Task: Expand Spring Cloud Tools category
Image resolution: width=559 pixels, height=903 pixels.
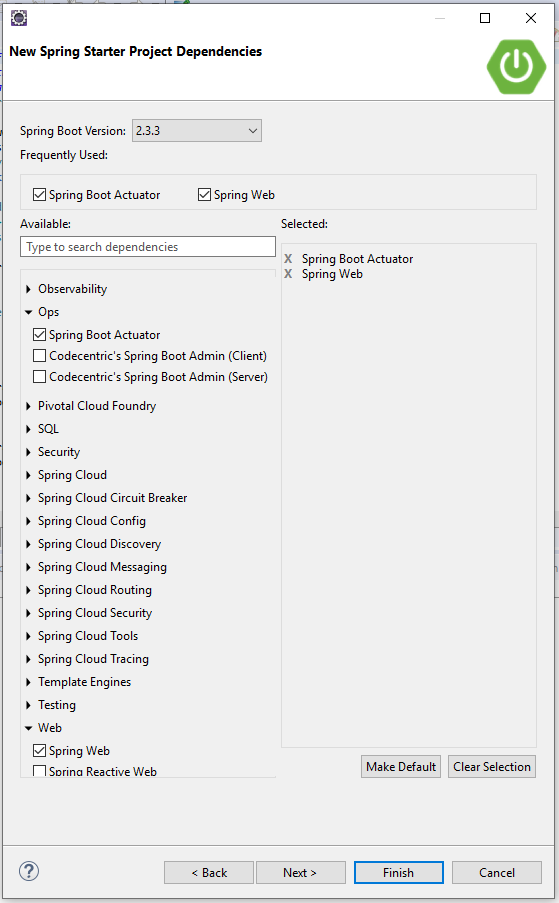Action: pos(28,636)
